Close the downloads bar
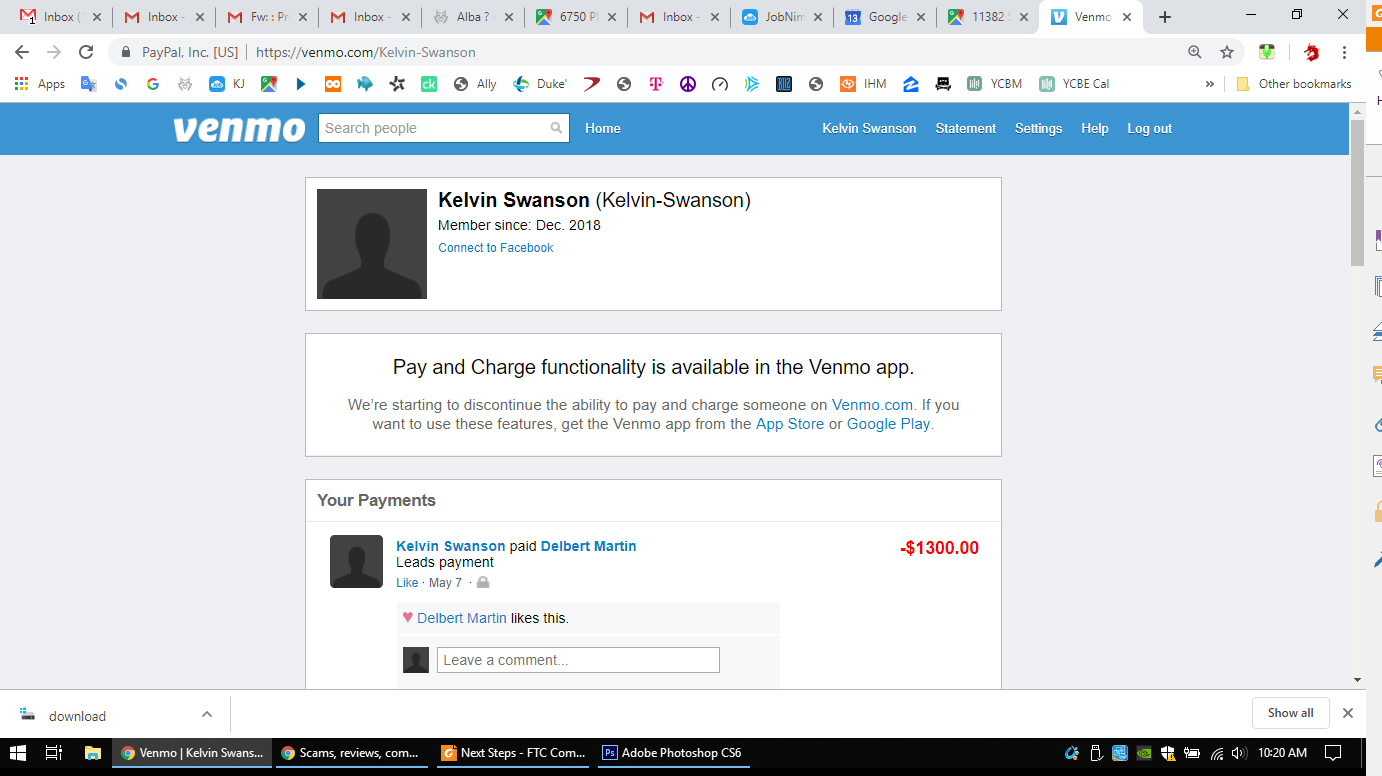 1348,713
